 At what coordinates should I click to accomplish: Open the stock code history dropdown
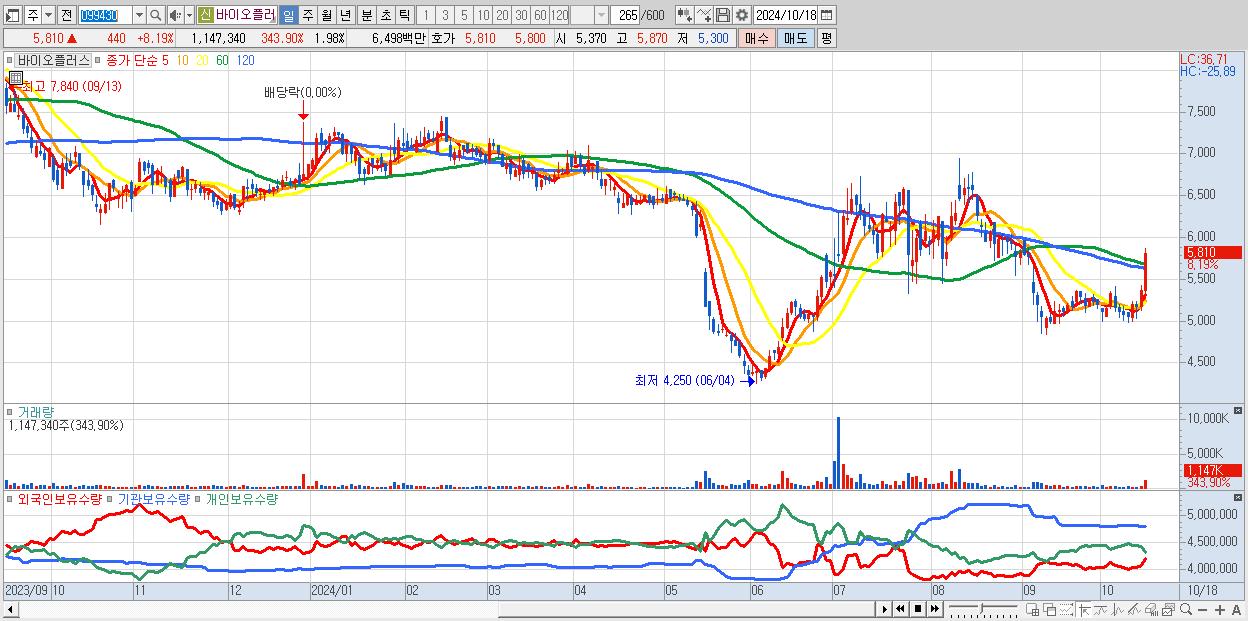139,15
